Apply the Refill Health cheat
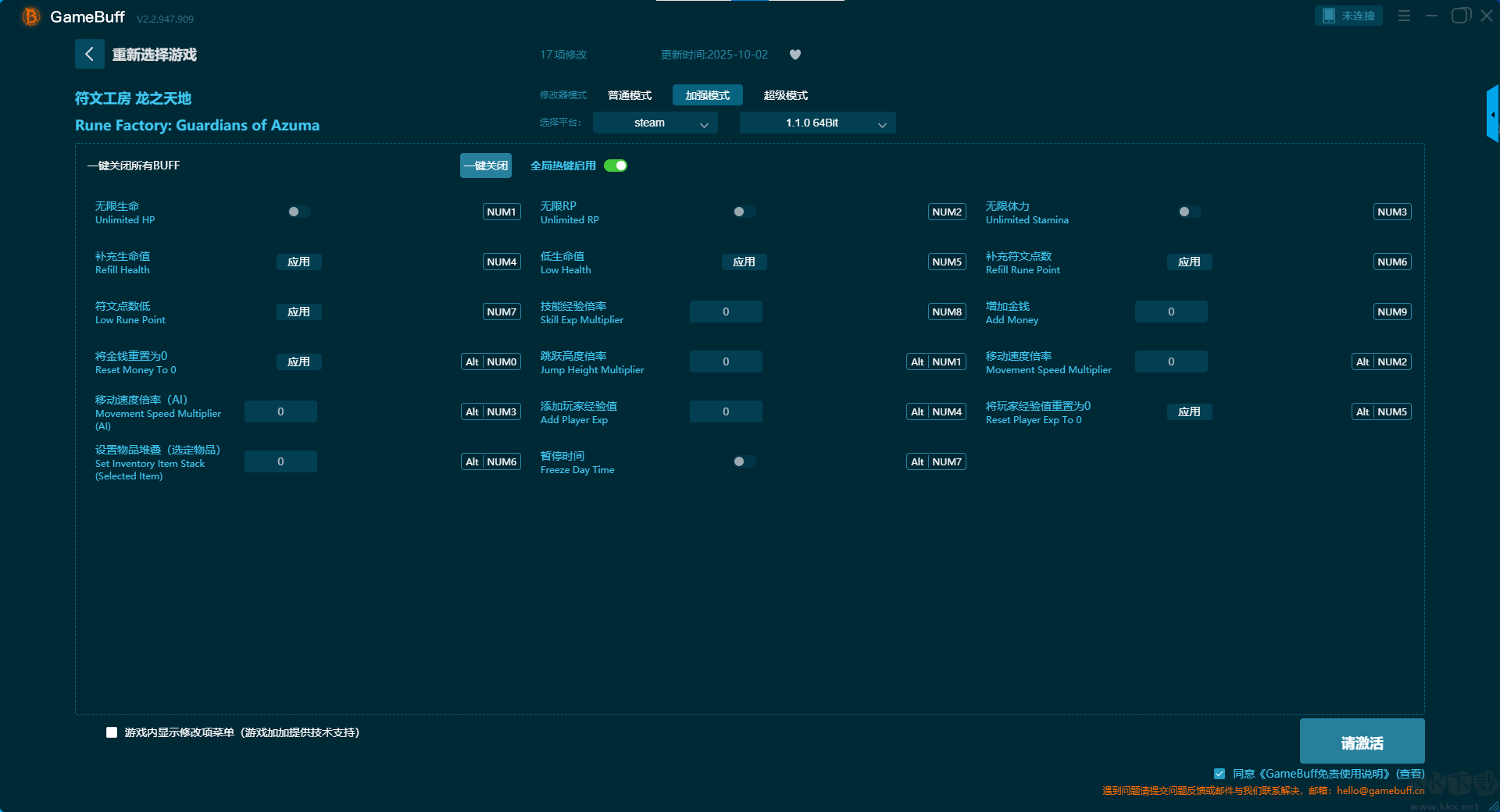1500x812 pixels. click(298, 262)
